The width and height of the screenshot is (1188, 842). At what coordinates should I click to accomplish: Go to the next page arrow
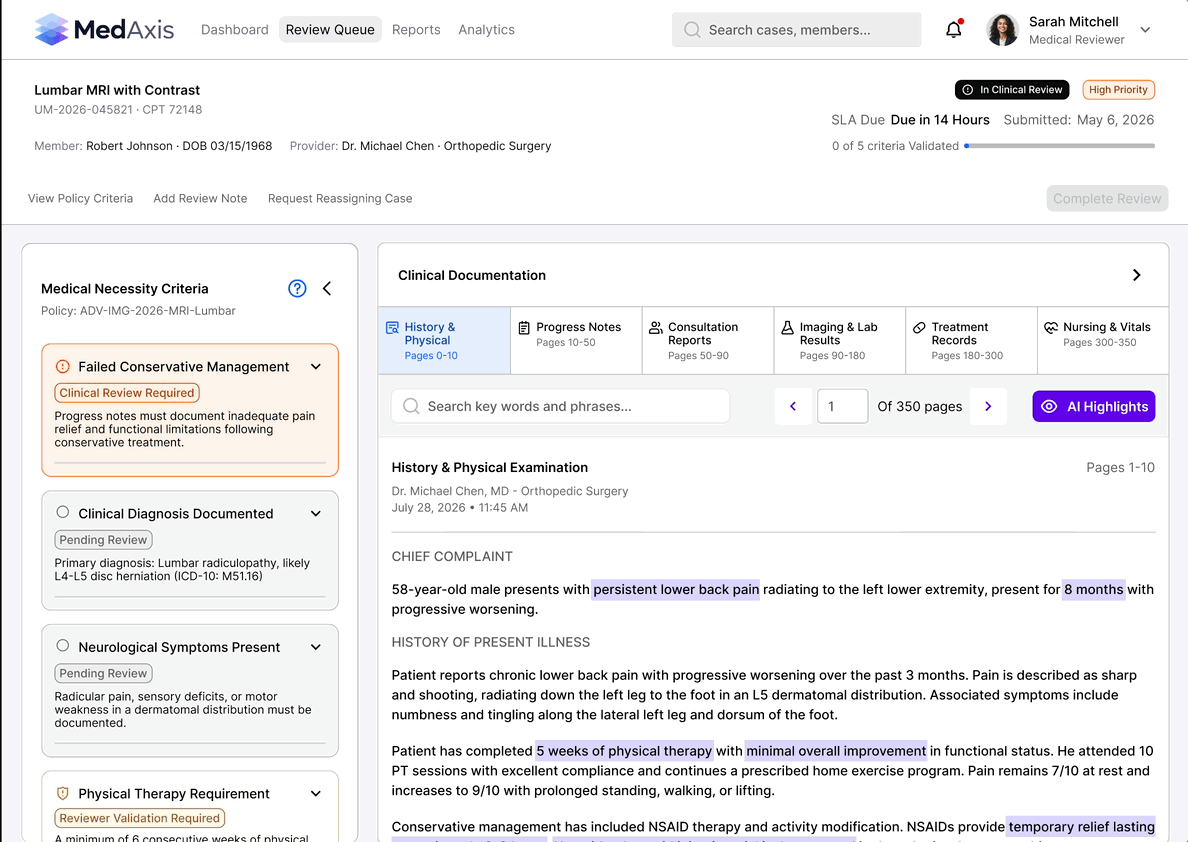point(988,406)
